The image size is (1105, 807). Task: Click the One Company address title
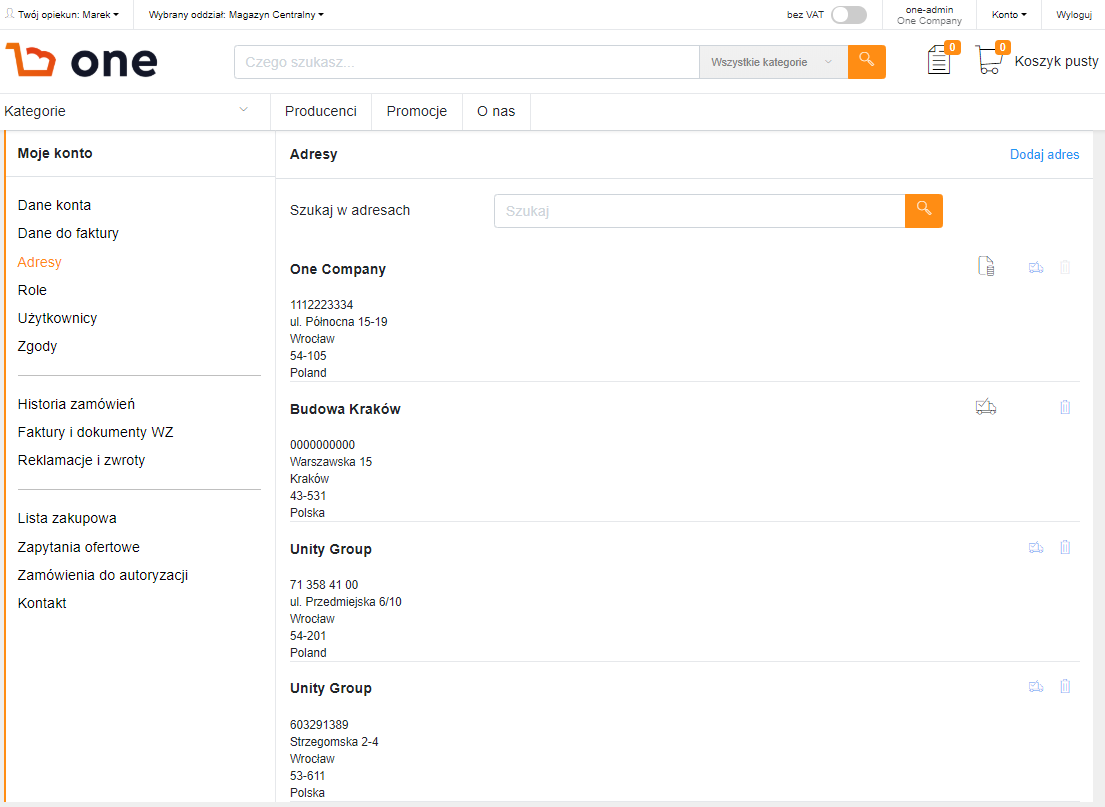pos(338,269)
